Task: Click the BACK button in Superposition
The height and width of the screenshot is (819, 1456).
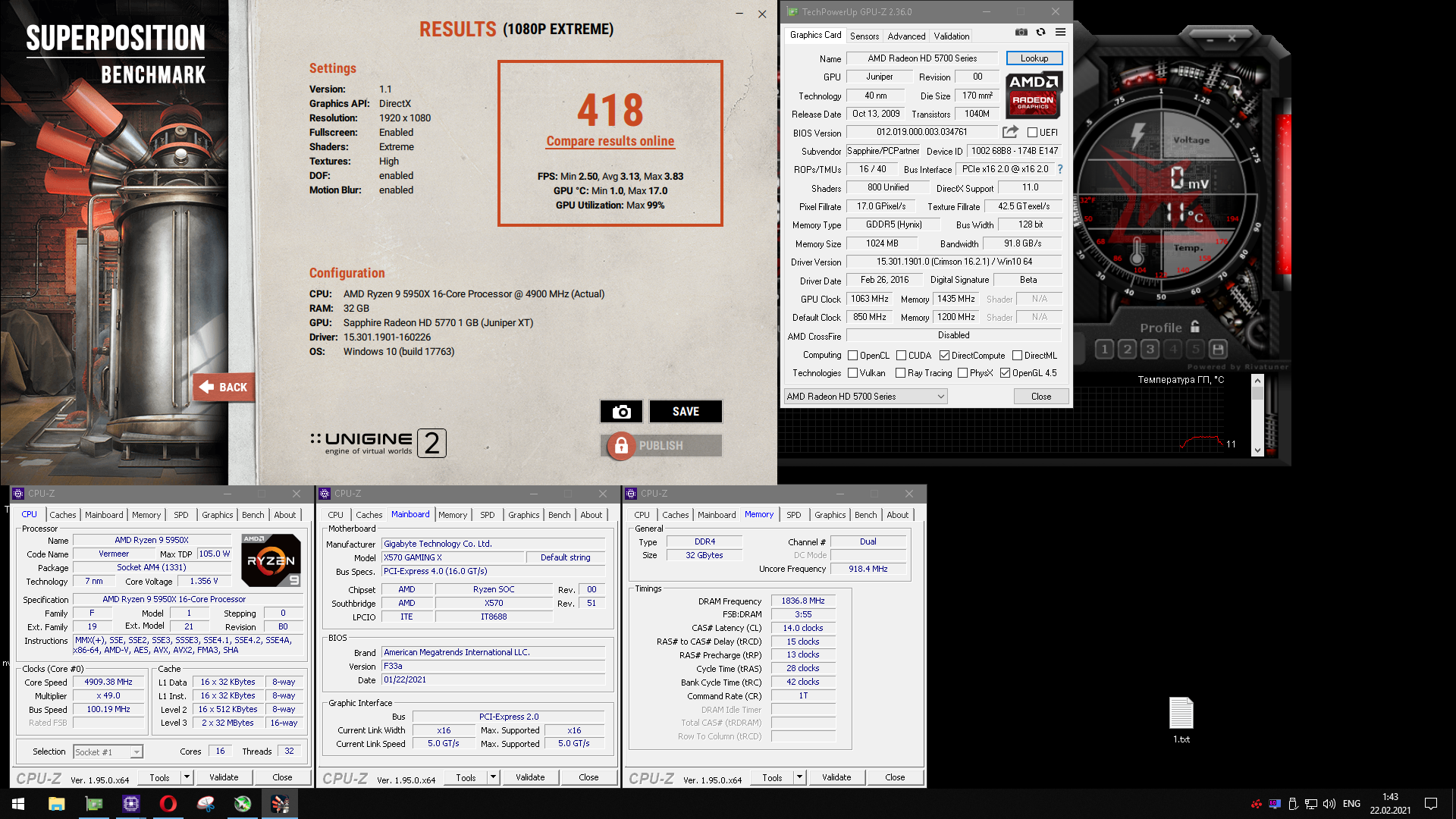Action: click(x=224, y=388)
